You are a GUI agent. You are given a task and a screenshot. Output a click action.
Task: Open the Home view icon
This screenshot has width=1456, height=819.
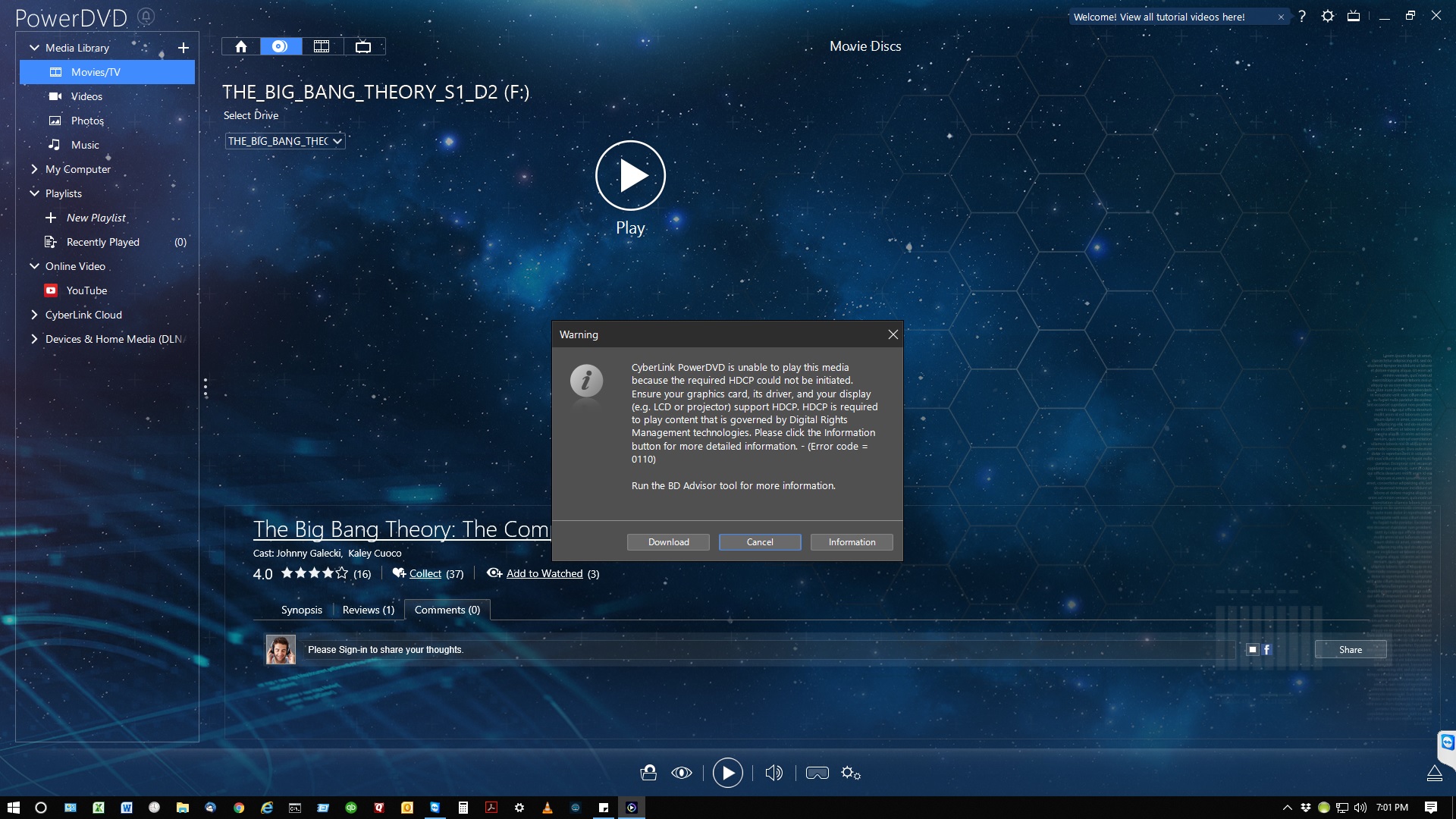pyautogui.click(x=241, y=46)
